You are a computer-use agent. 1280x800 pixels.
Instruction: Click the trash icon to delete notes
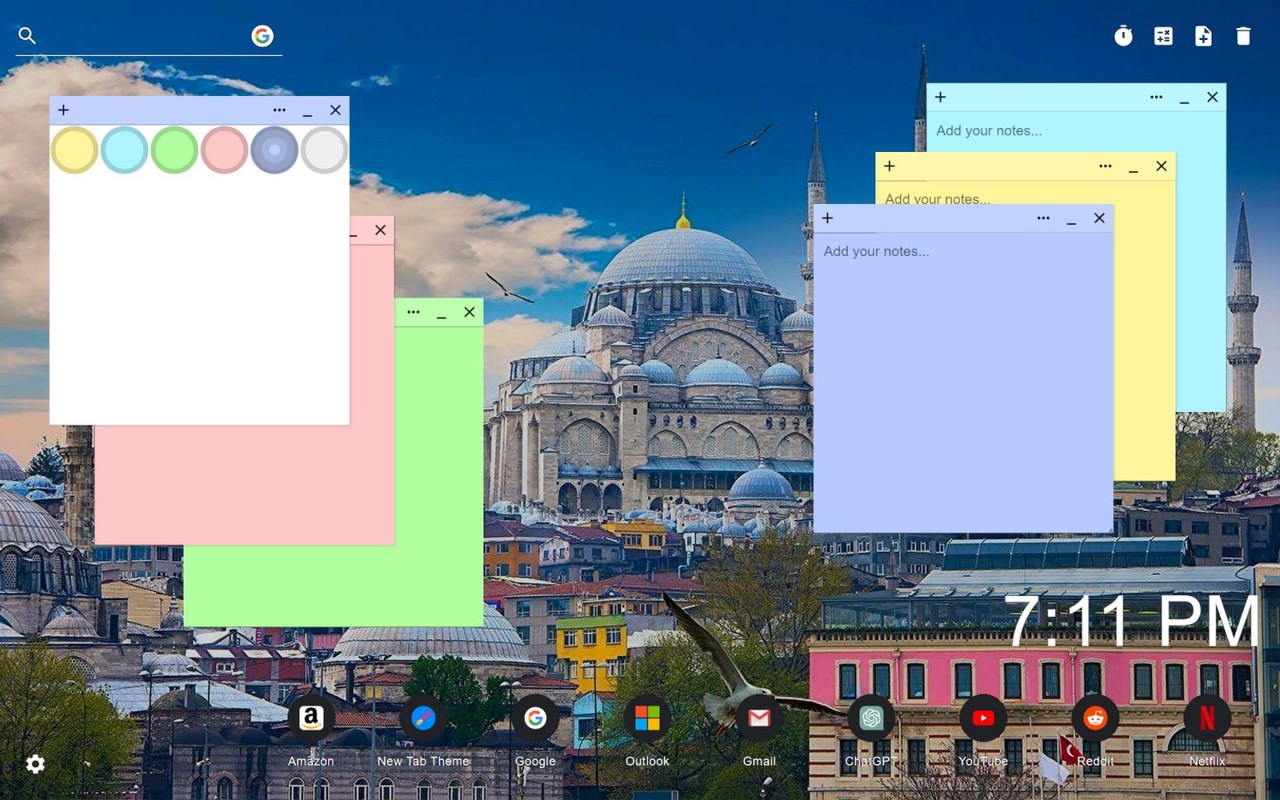pos(1243,36)
